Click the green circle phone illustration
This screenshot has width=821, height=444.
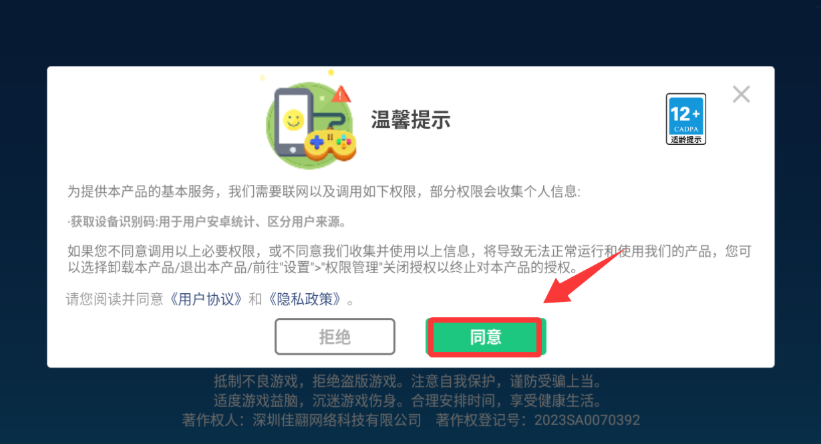point(310,125)
